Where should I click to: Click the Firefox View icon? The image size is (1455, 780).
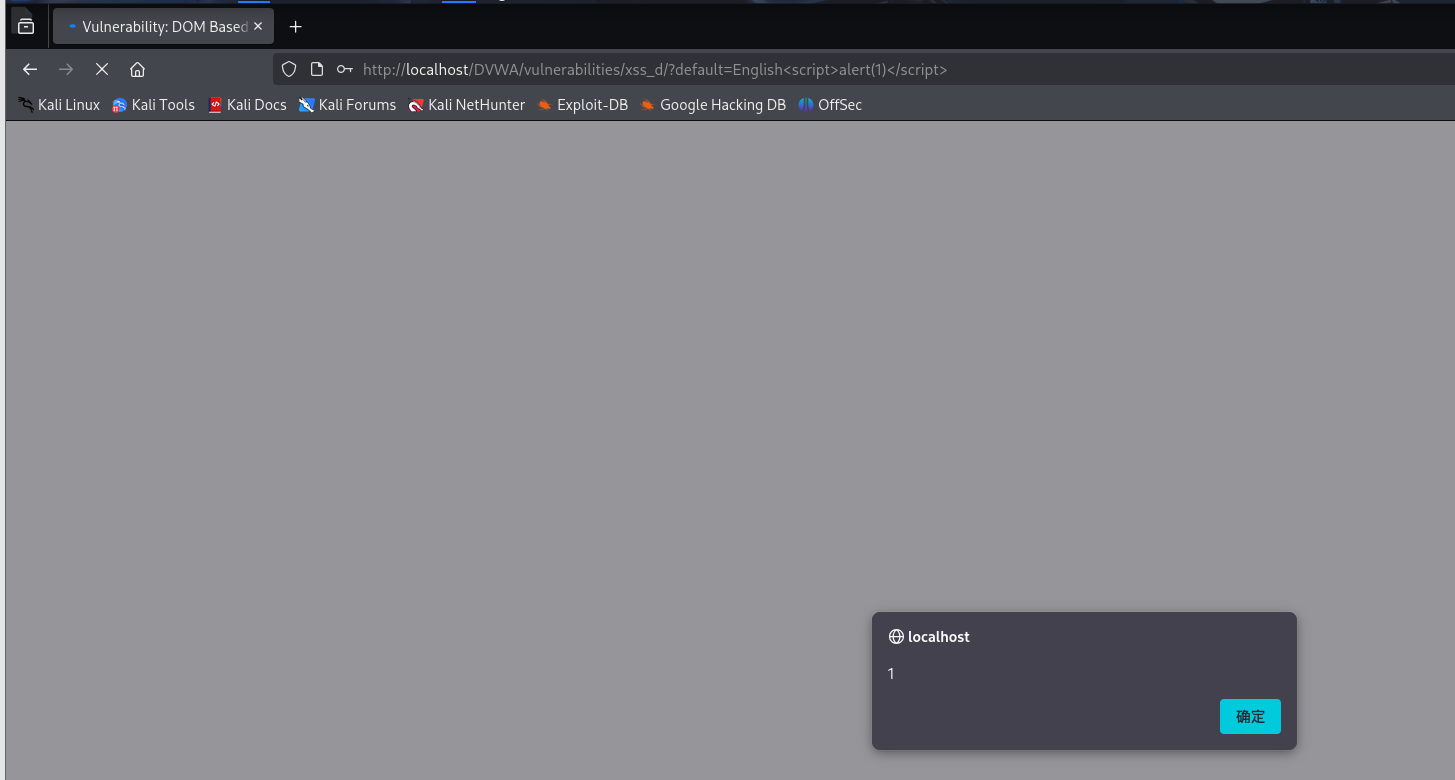[26, 27]
